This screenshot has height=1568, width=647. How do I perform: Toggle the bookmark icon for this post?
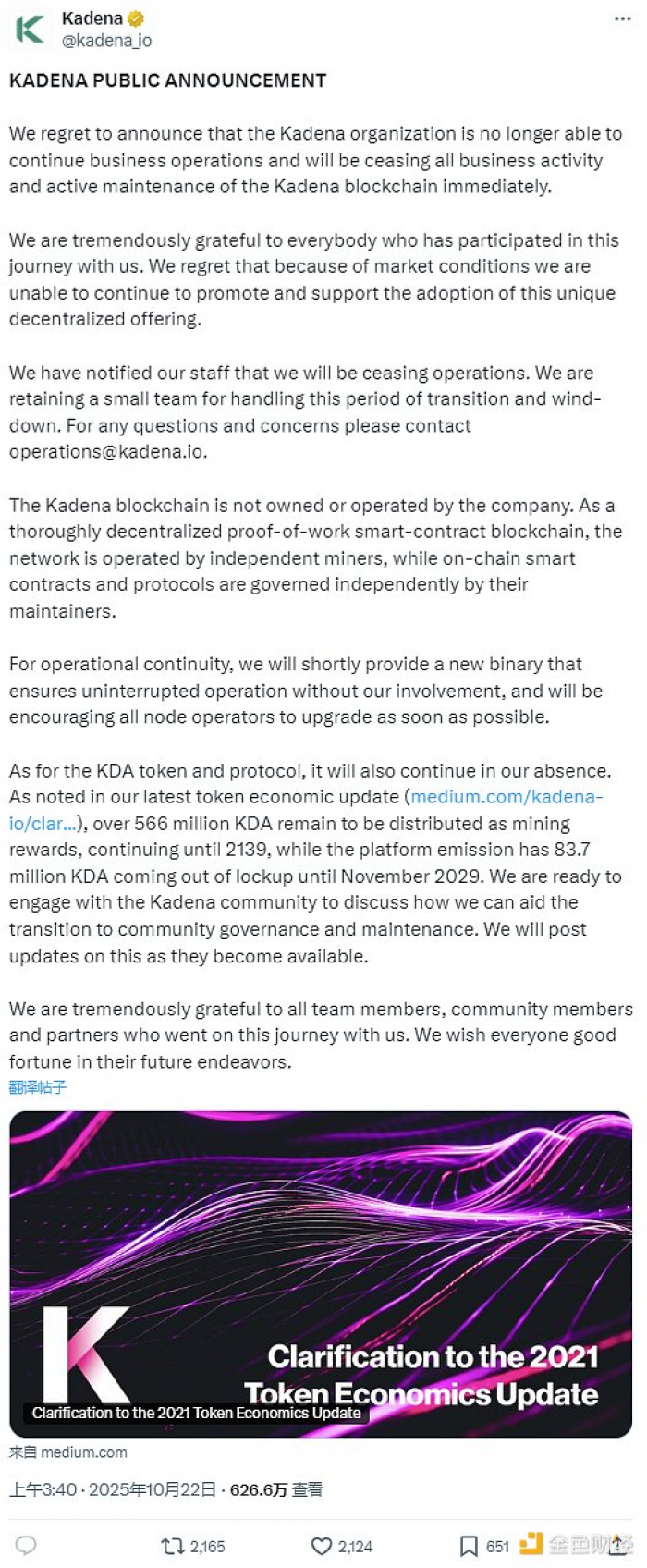469,1546
